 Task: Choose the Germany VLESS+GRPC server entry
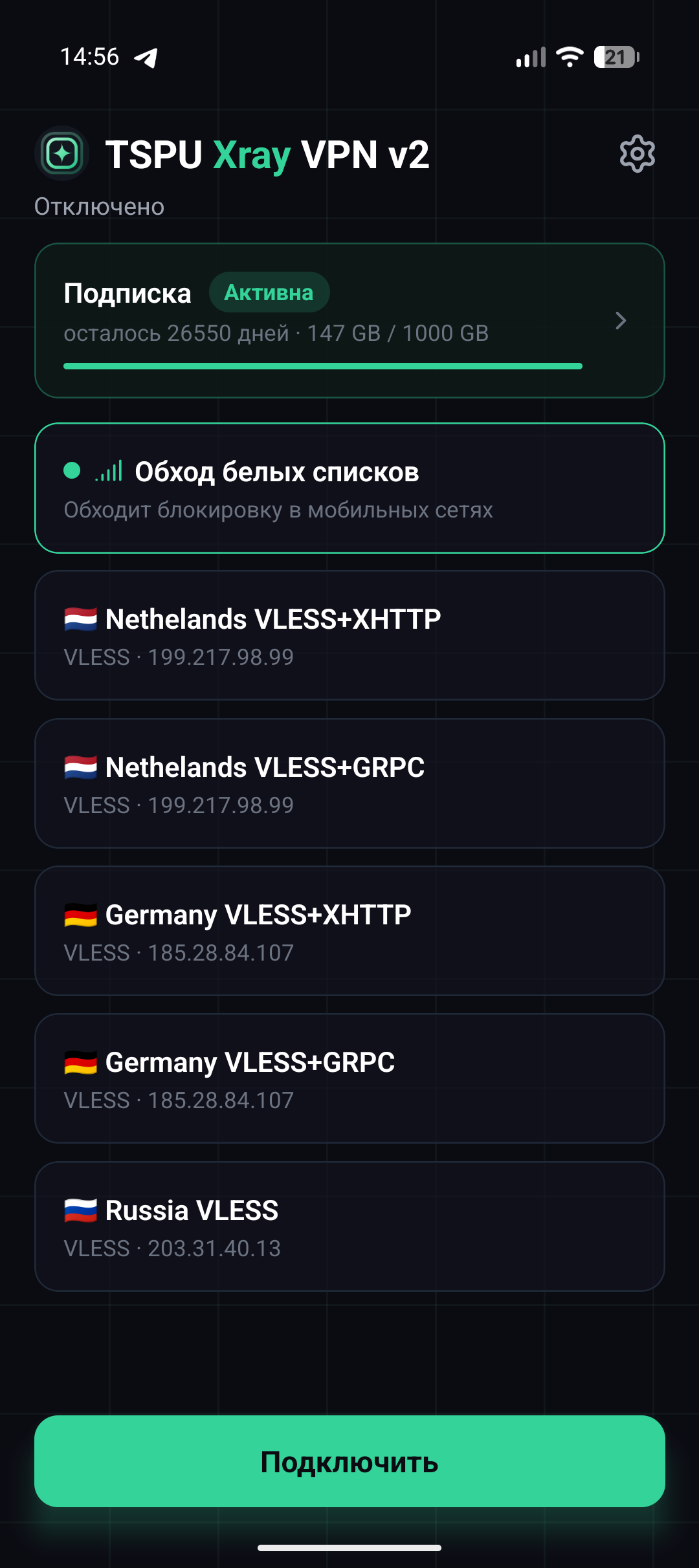[349, 1078]
